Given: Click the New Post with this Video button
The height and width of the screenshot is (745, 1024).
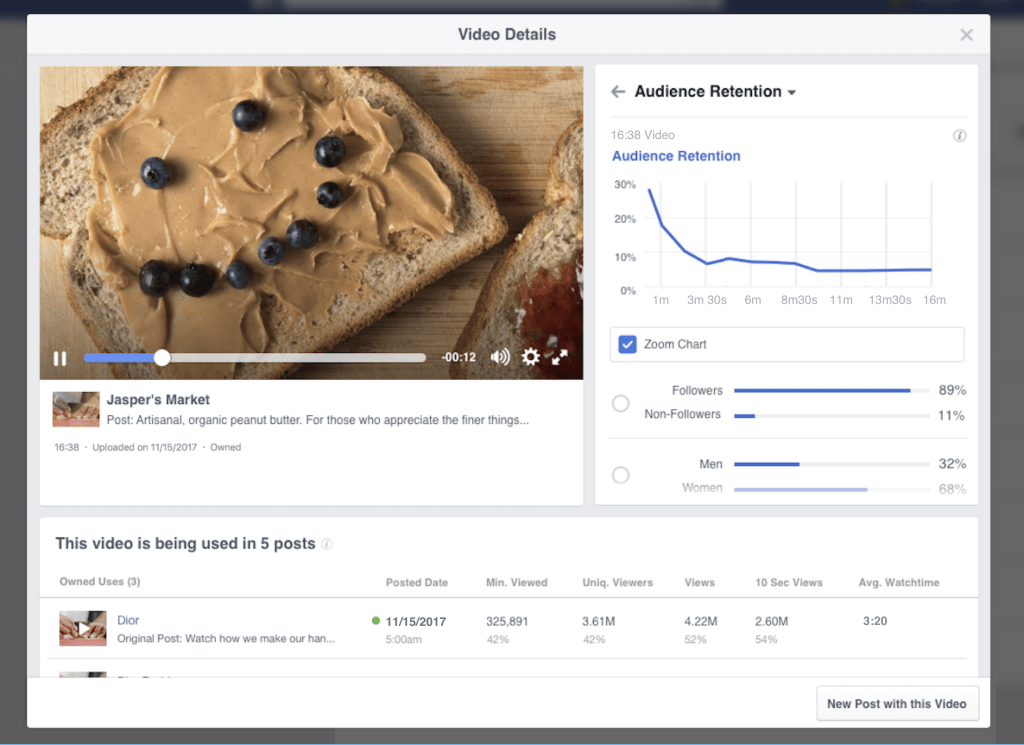Looking at the screenshot, I should tap(897, 703).
